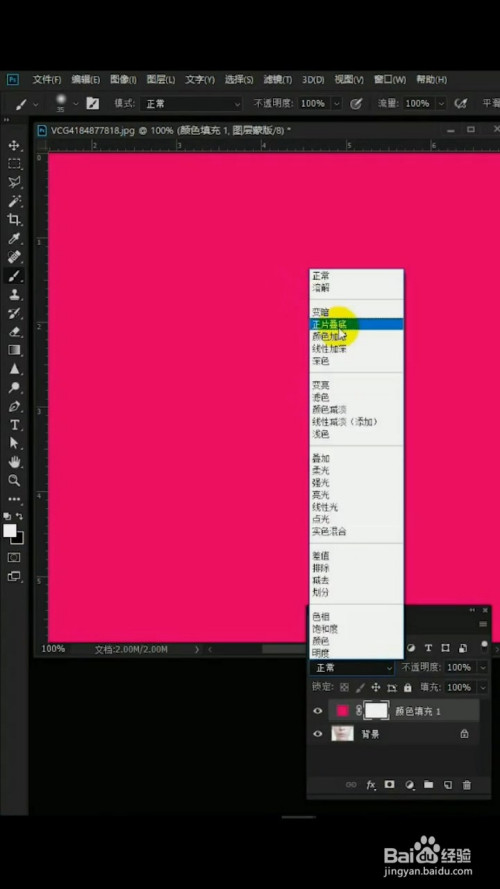Toggle airbrush build-up effect
The height and width of the screenshot is (889, 500).
[x=461, y=104]
